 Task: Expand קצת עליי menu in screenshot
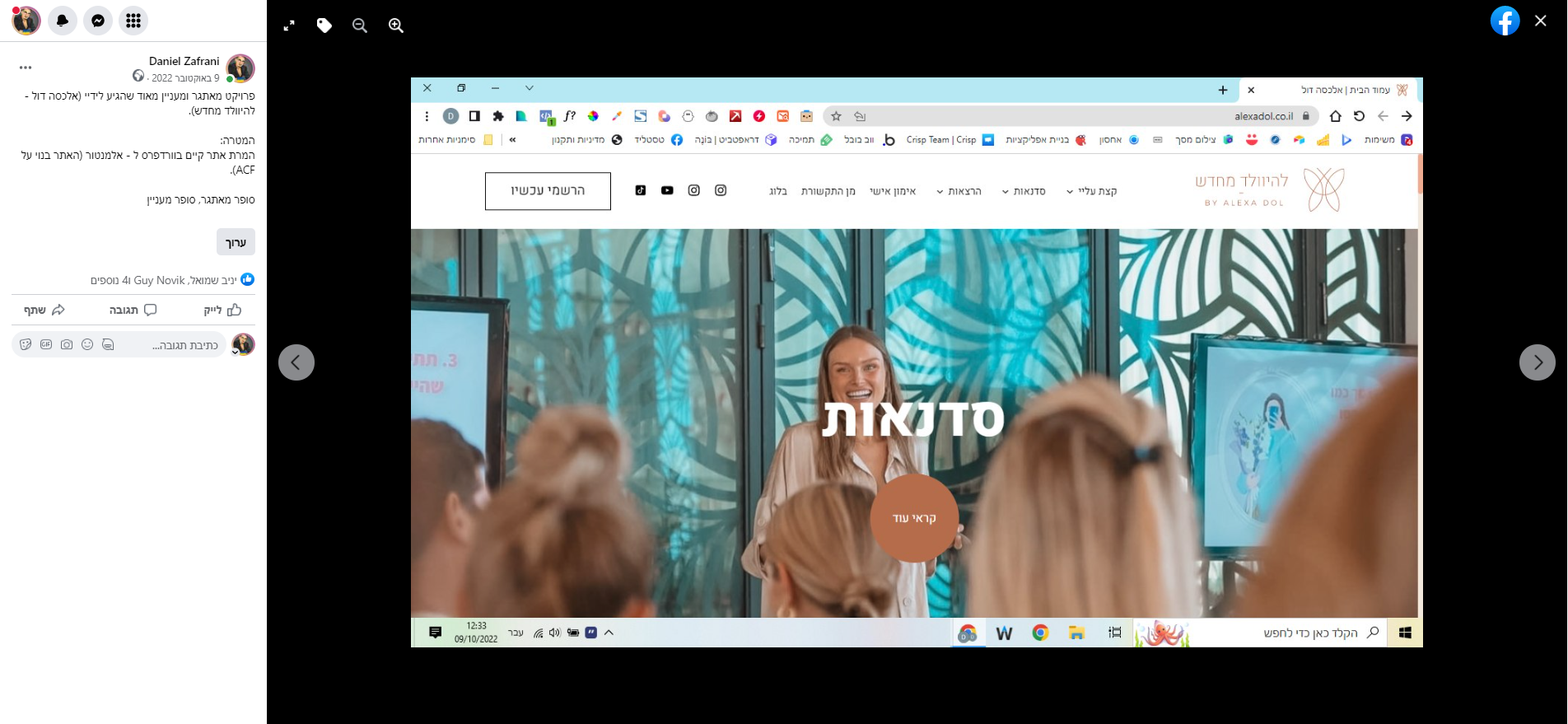[x=1092, y=191]
